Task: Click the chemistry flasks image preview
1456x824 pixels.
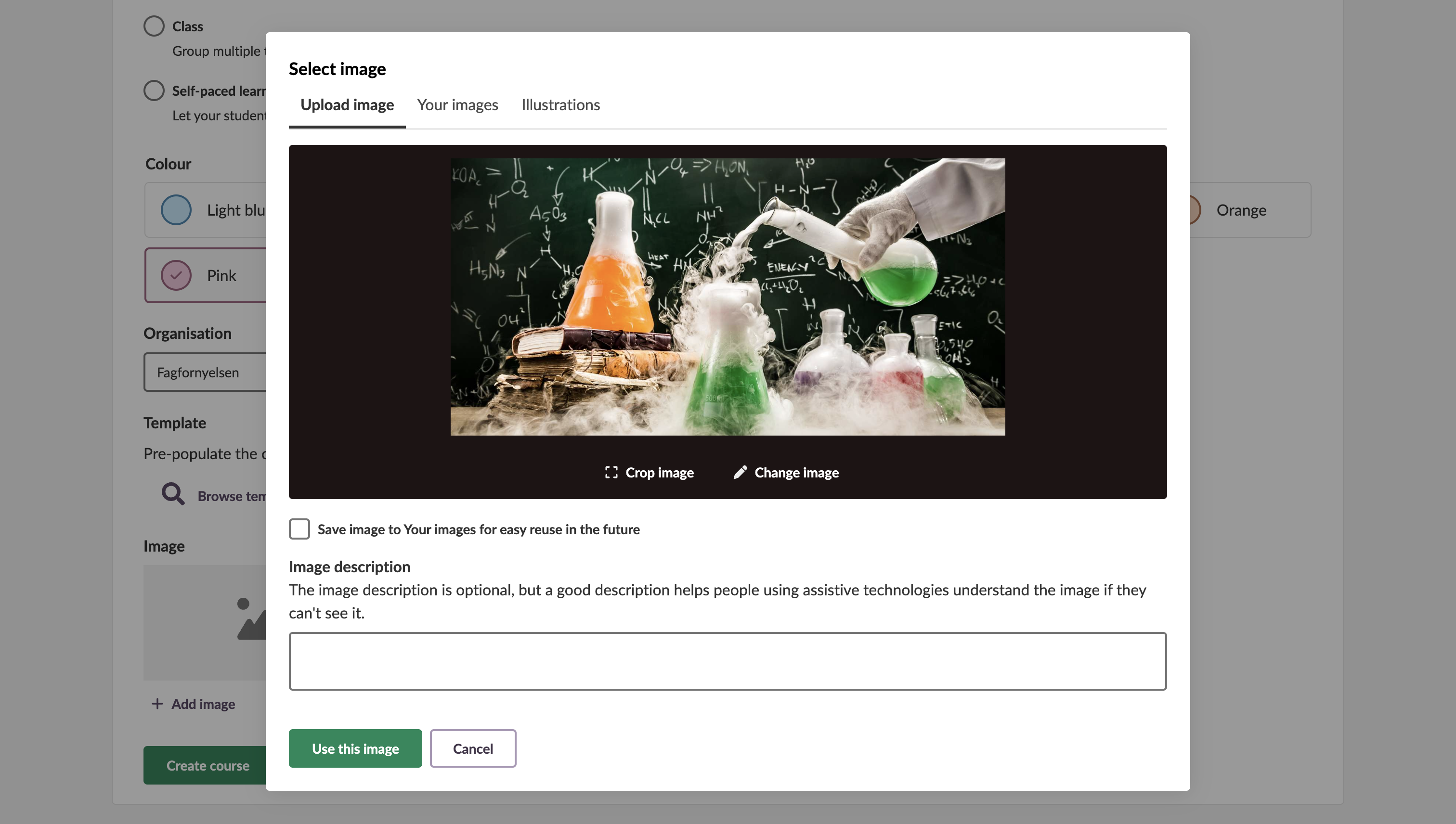Action: pos(728,296)
